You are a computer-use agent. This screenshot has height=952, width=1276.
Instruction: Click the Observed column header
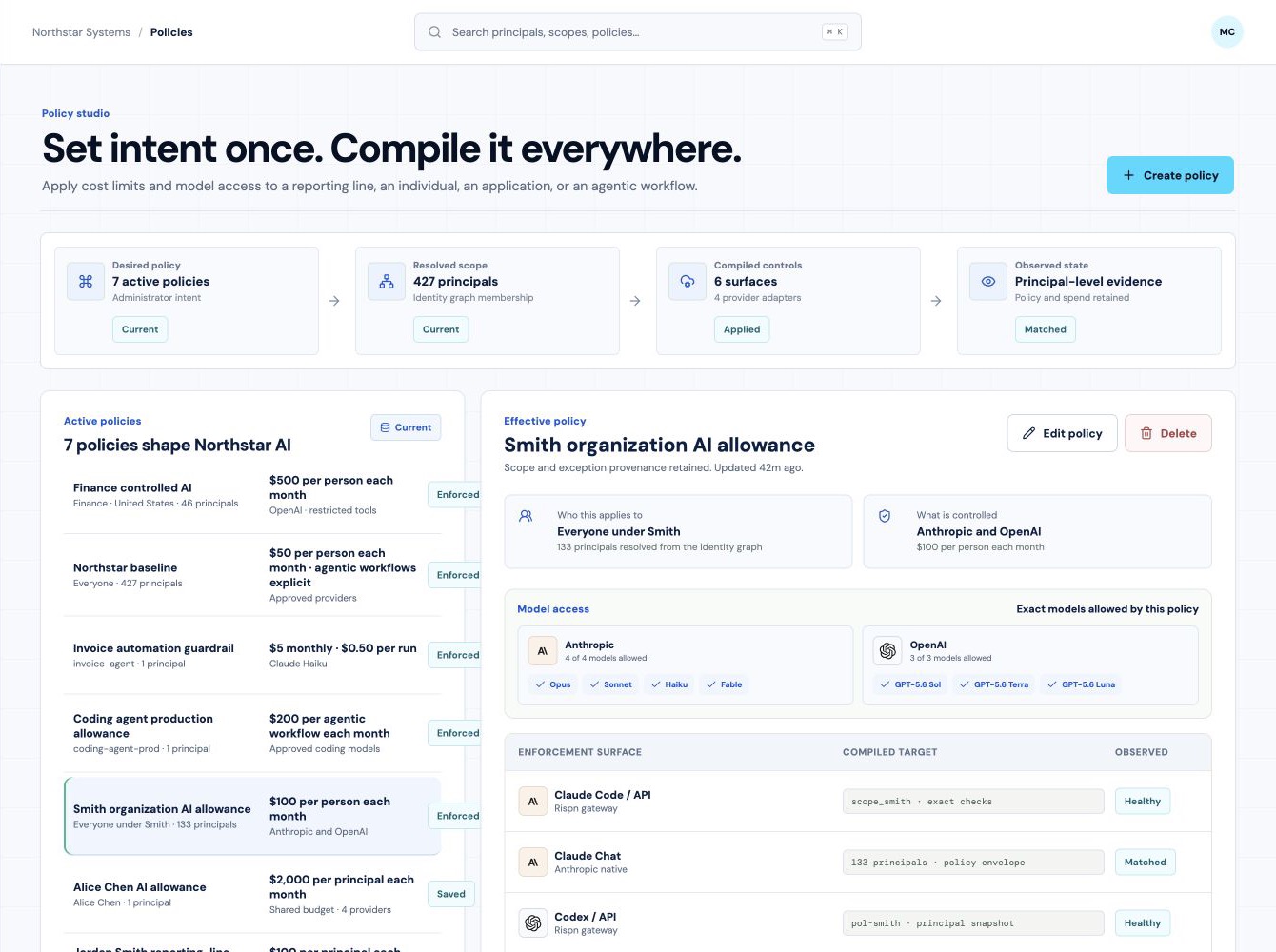(1142, 752)
